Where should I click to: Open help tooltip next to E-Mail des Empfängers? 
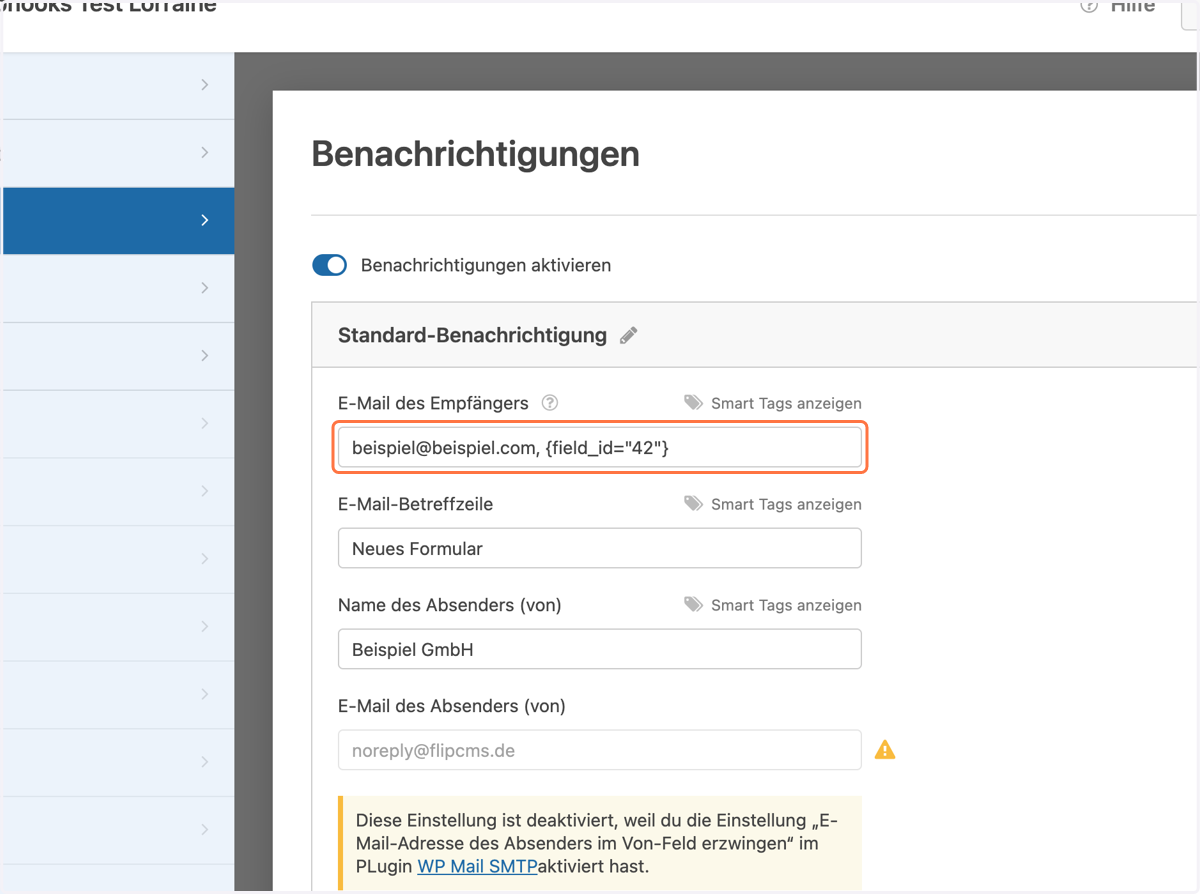(x=550, y=403)
